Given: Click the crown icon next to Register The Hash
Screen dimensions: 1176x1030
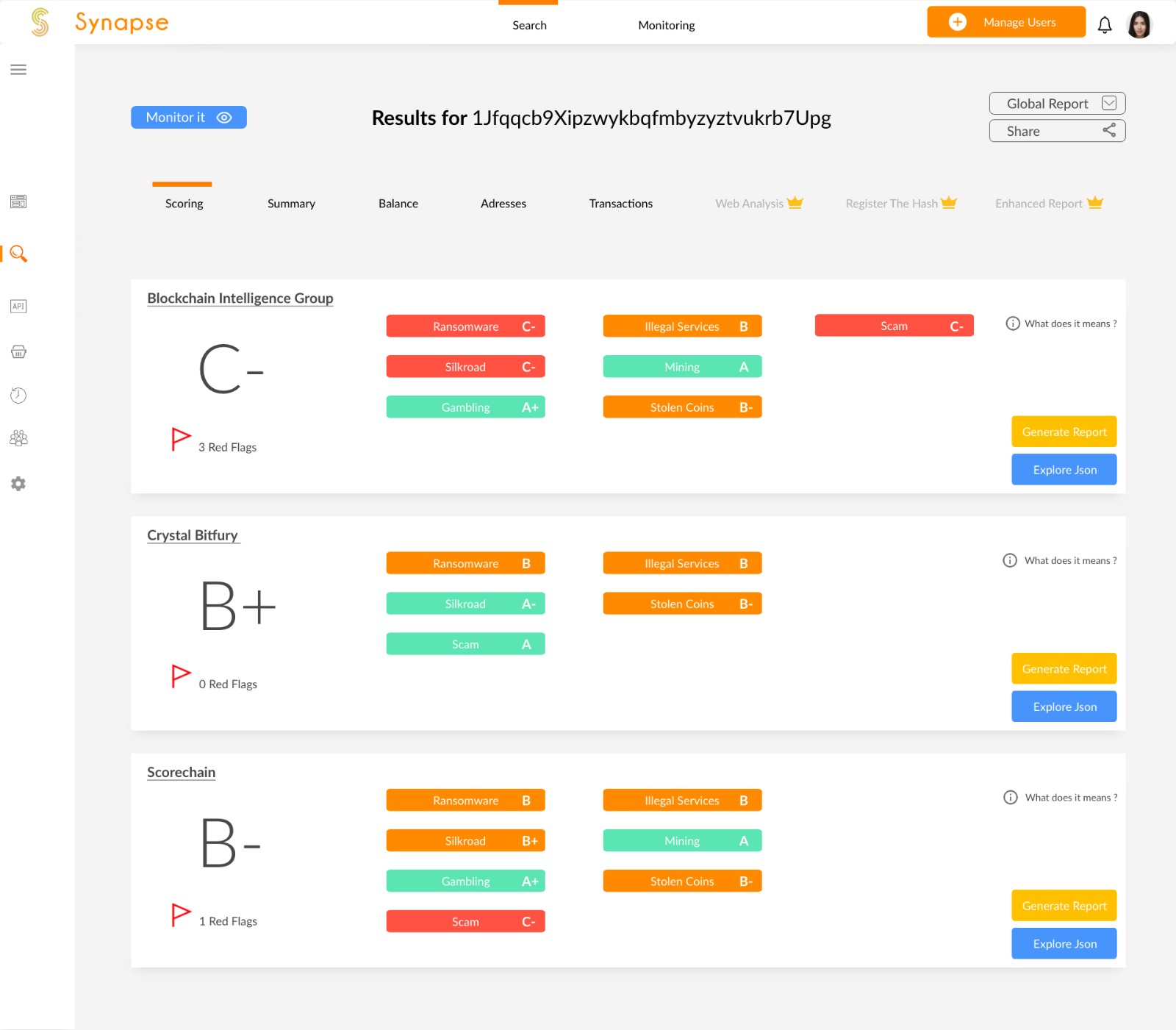Looking at the screenshot, I should click(949, 202).
